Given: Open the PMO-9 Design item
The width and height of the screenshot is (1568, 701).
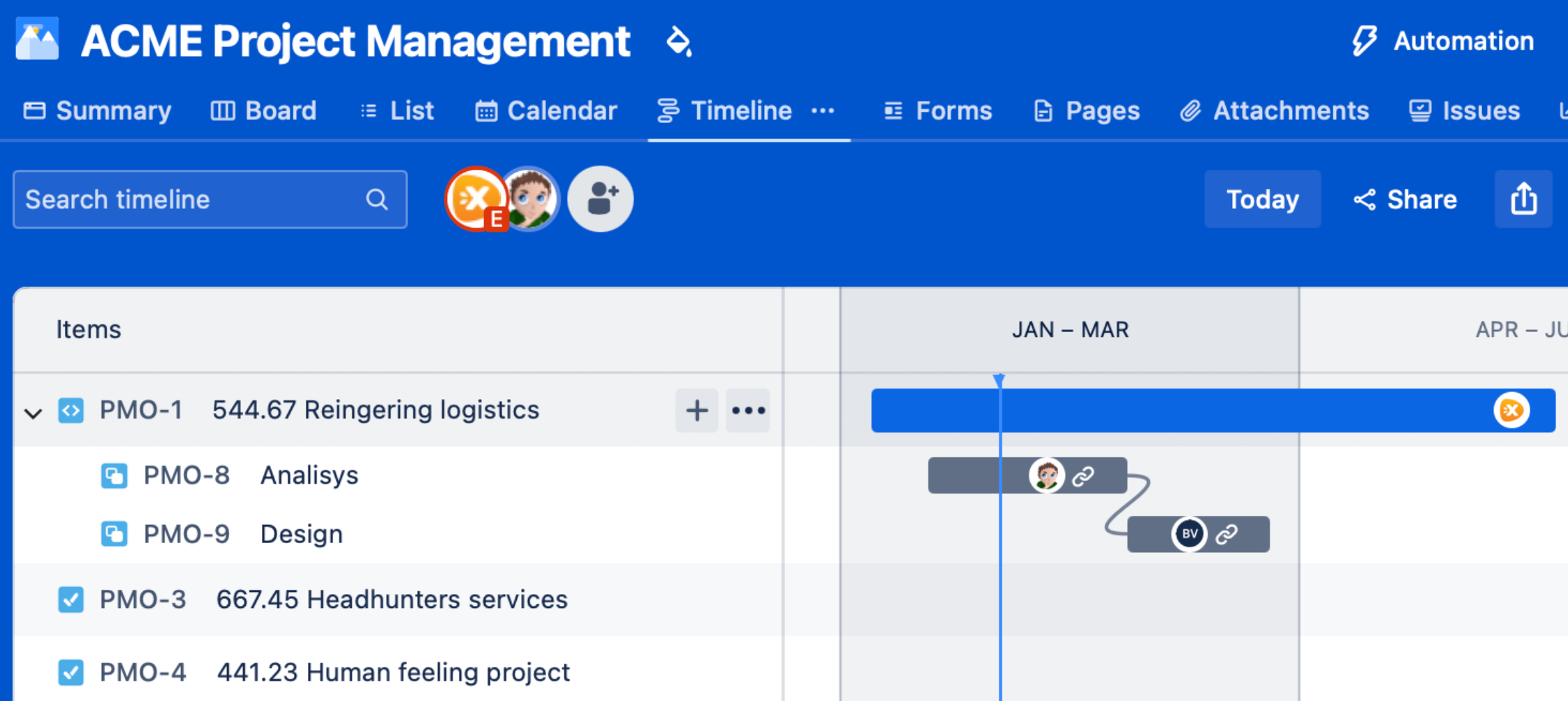Looking at the screenshot, I should tap(302, 535).
